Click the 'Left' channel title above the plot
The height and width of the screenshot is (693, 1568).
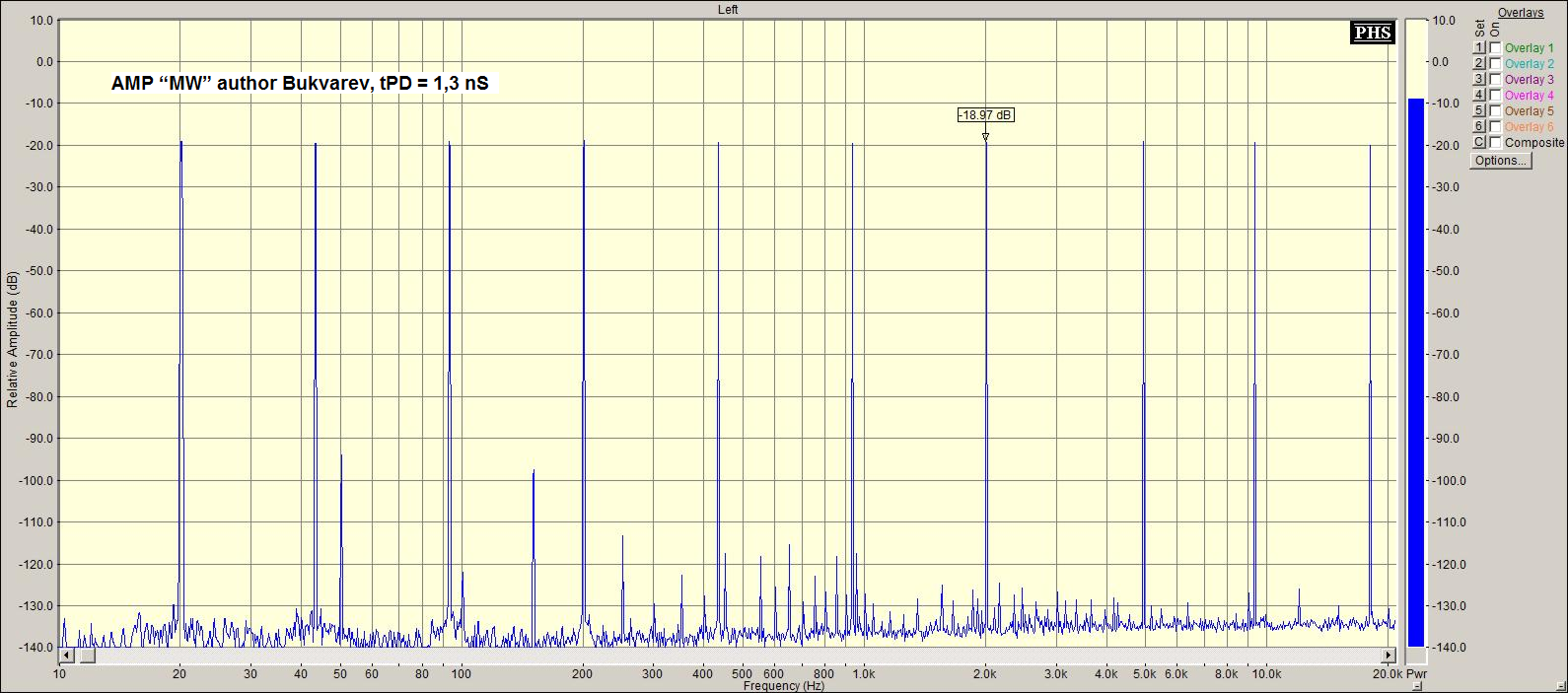[728, 10]
